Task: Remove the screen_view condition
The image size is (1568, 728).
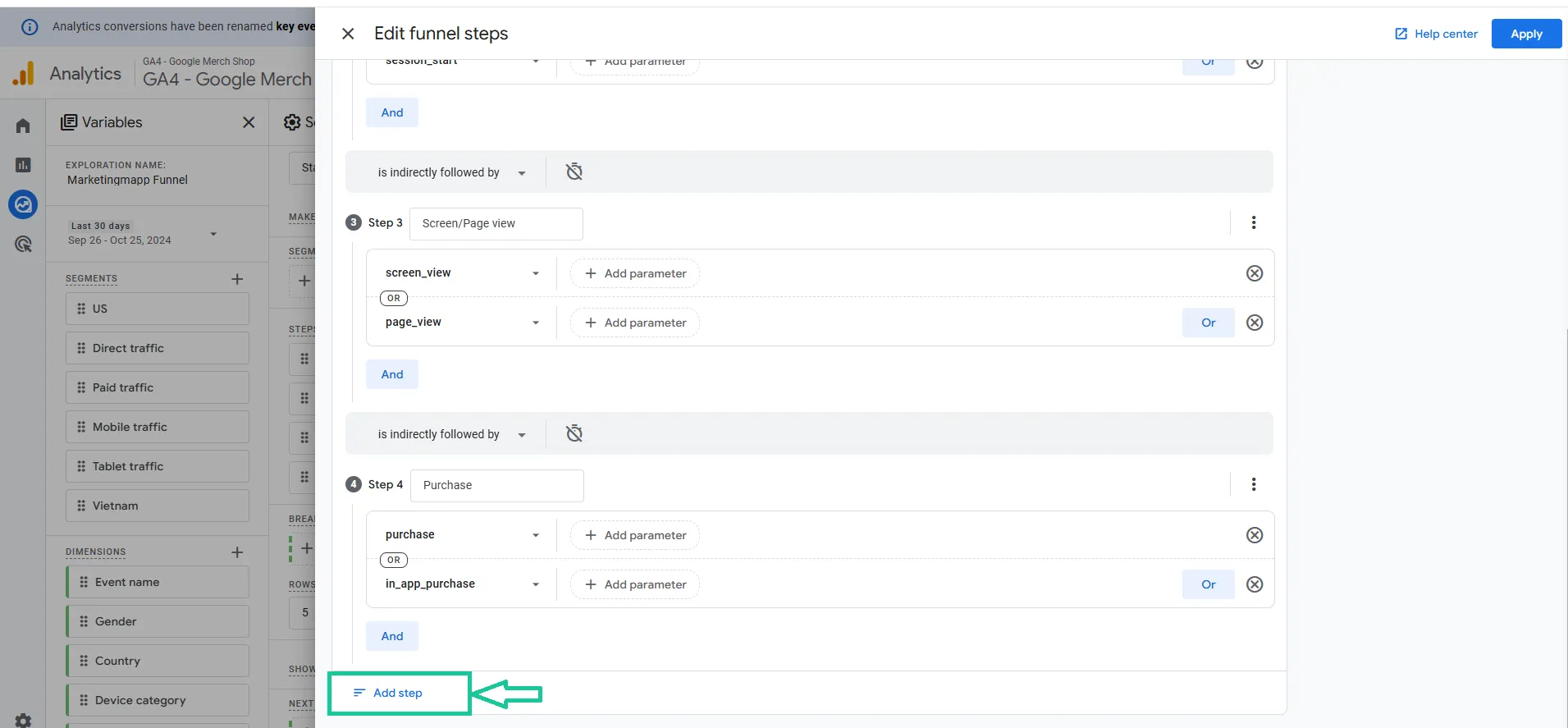Action: click(1255, 273)
